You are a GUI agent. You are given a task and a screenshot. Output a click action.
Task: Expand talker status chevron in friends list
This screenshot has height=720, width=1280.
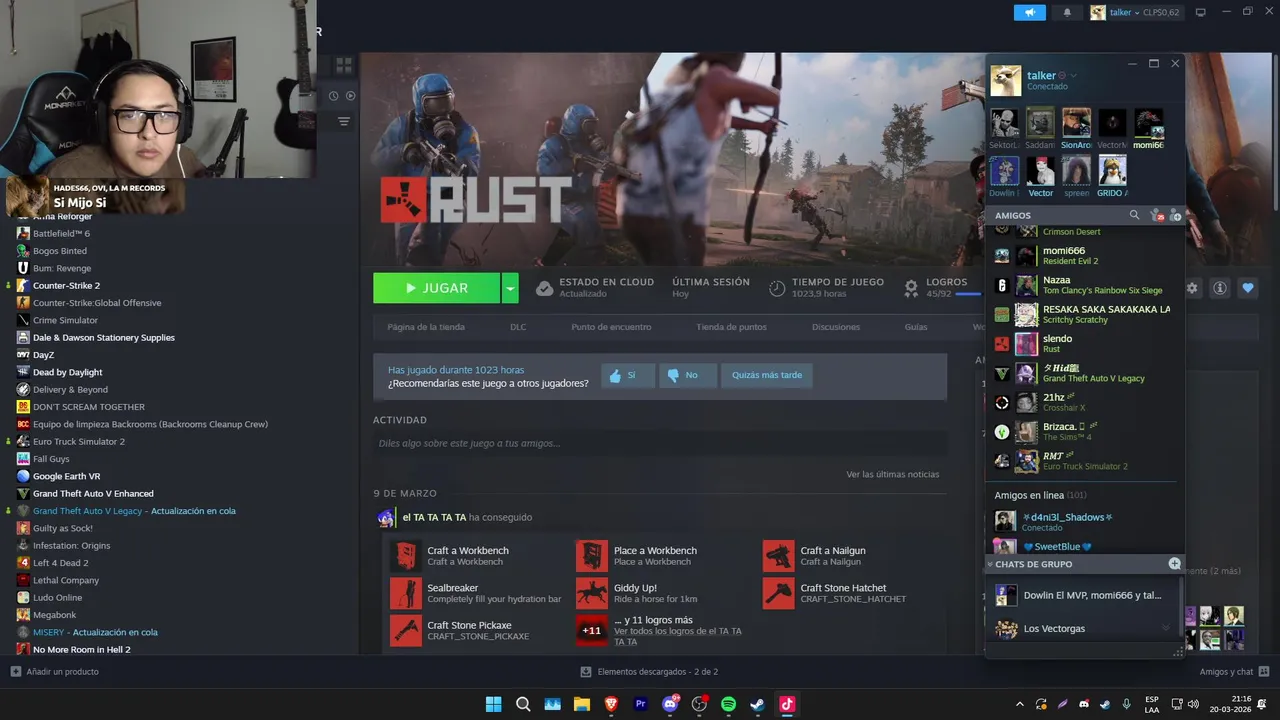(1074, 76)
